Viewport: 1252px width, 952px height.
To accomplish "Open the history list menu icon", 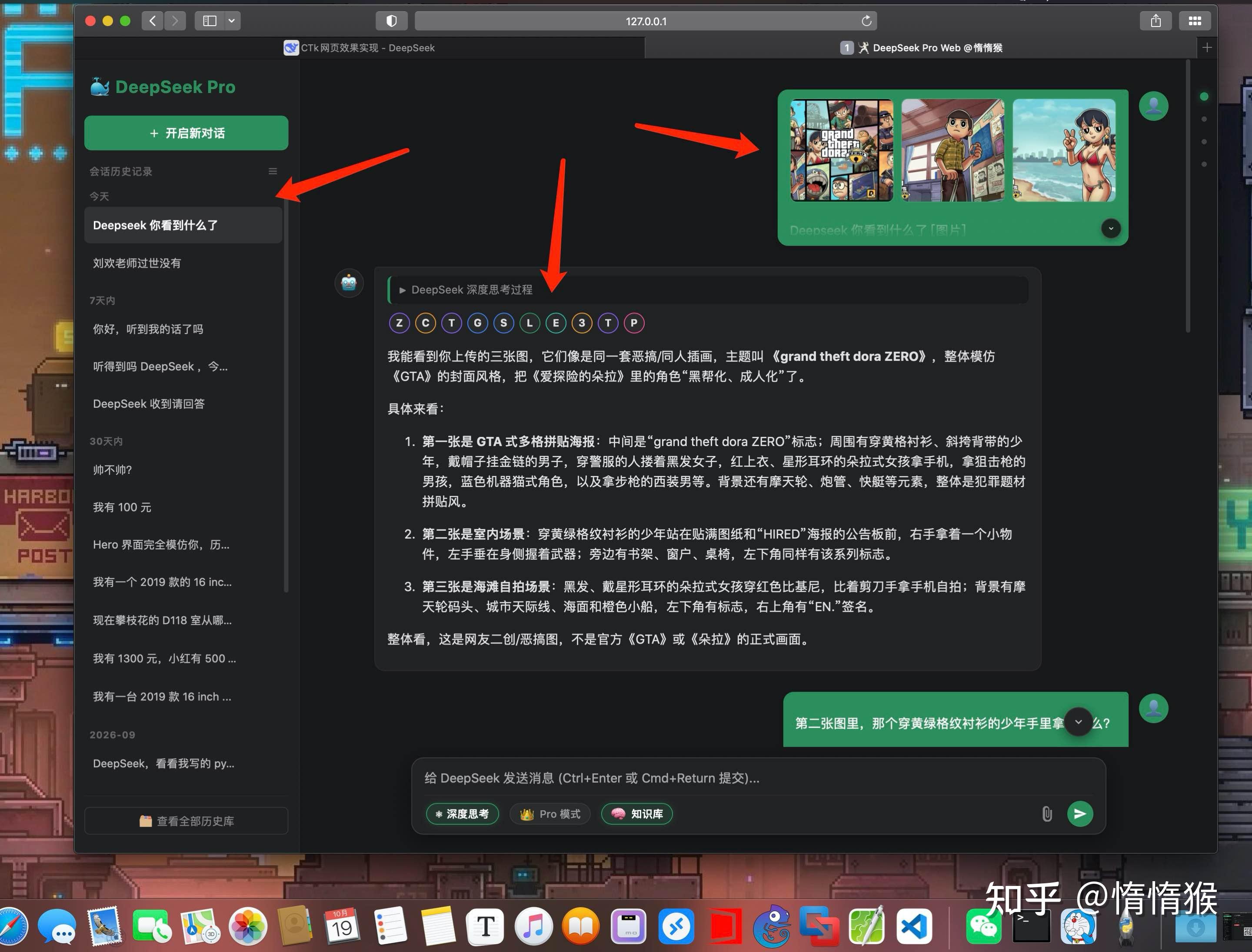I will point(273,171).
